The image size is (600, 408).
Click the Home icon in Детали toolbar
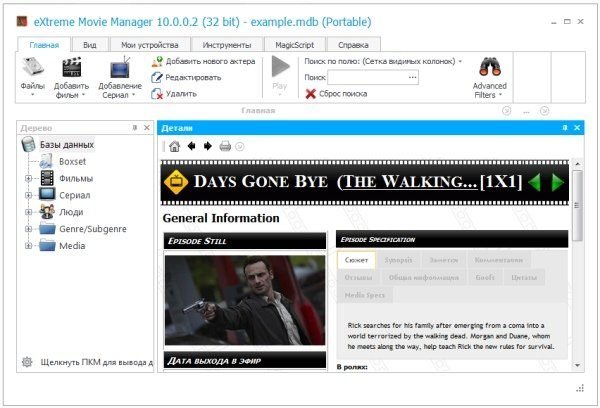point(174,146)
